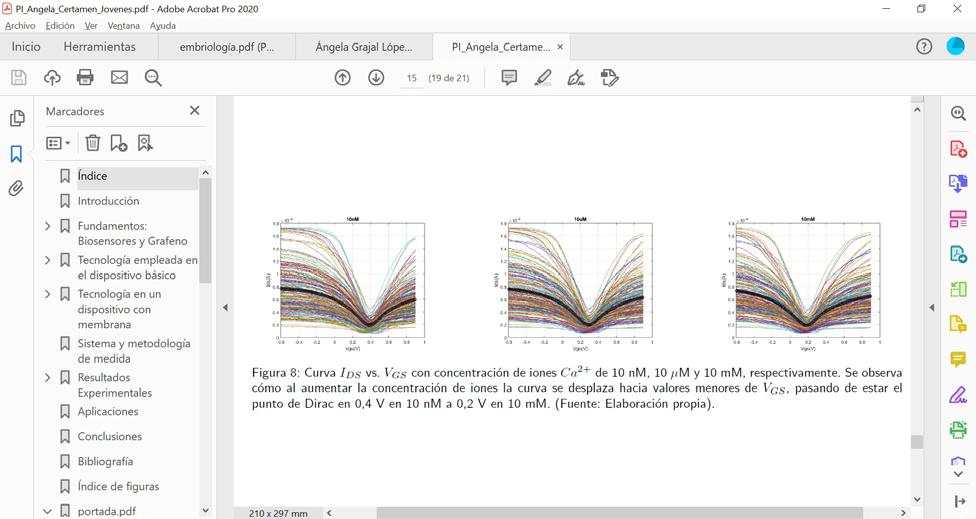This screenshot has height=519, width=976.
Task: Find current bookmark icon
Action: click(145, 143)
